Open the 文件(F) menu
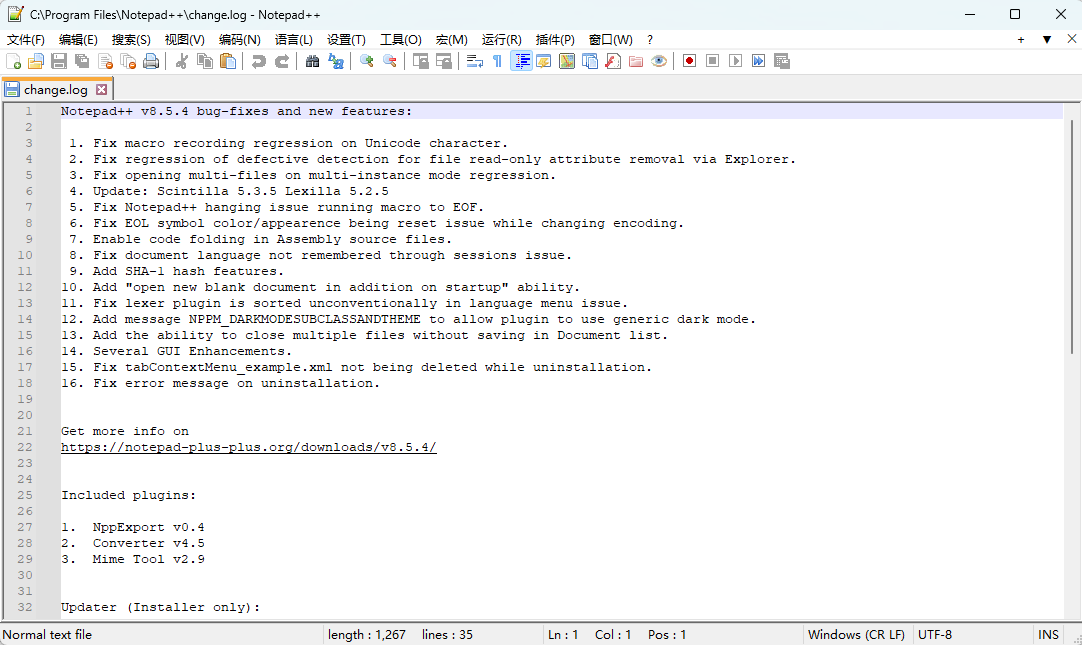1082x645 pixels. (26, 40)
